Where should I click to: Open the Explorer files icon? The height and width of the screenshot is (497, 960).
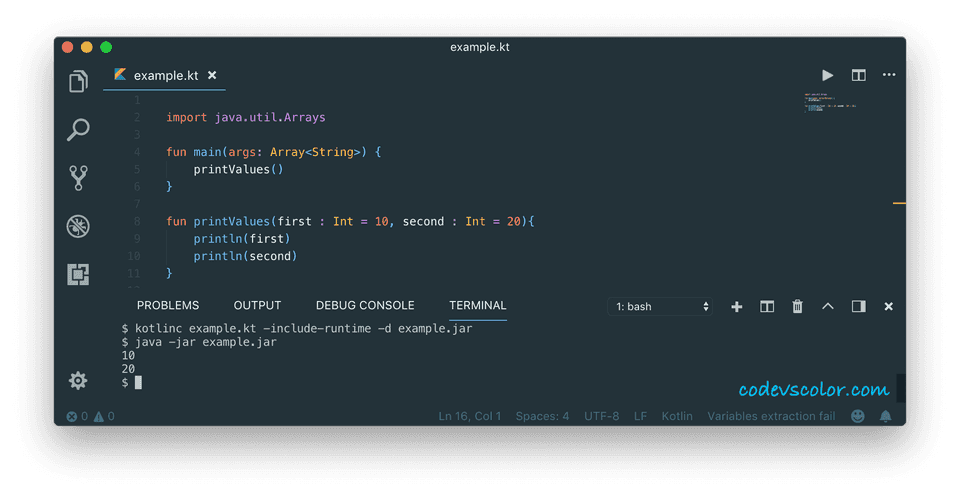click(x=78, y=82)
